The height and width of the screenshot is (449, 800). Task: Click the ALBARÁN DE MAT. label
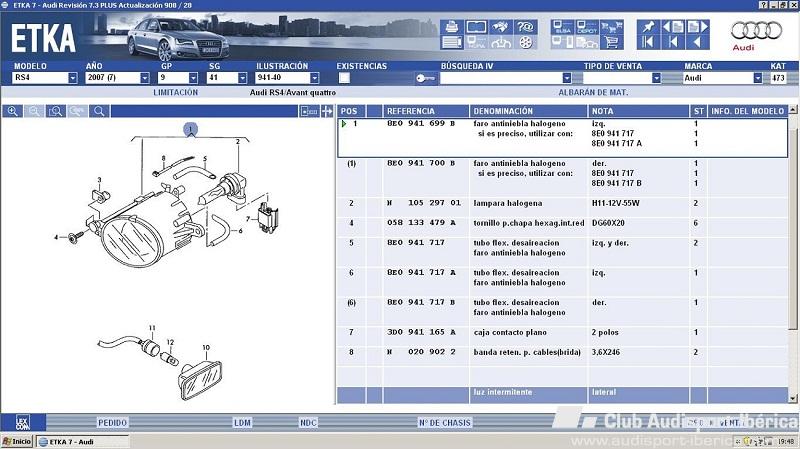(x=593, y=92)
